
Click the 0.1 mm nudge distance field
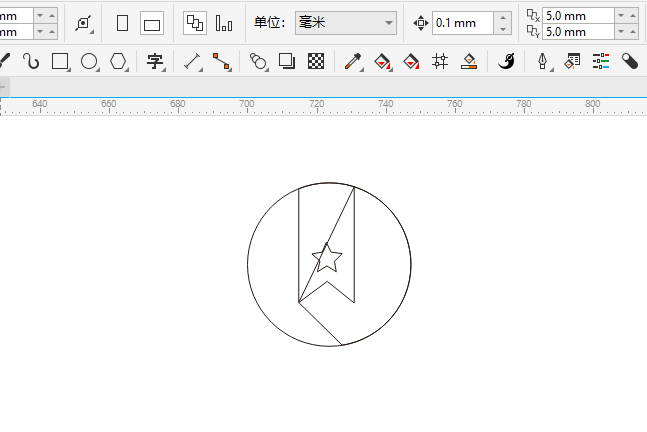463,23
